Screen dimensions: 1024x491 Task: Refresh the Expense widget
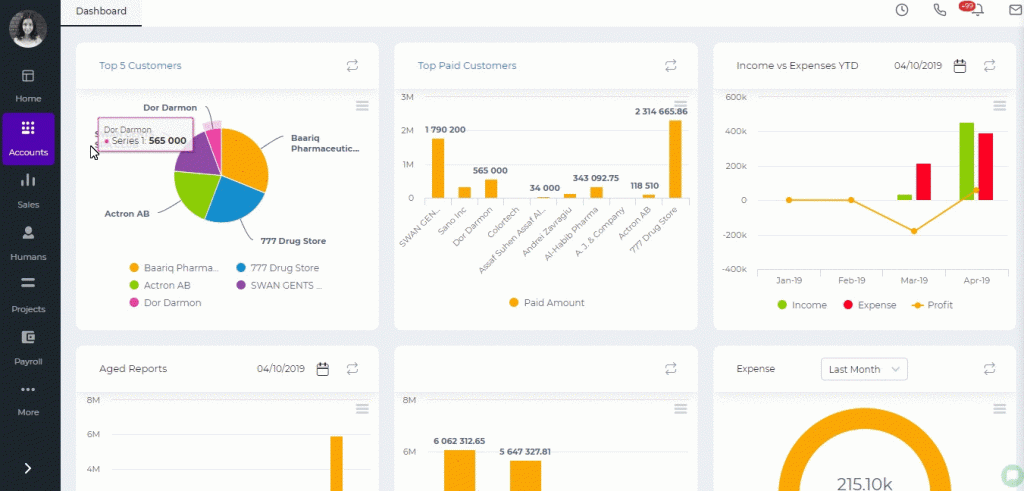point(989,368)
